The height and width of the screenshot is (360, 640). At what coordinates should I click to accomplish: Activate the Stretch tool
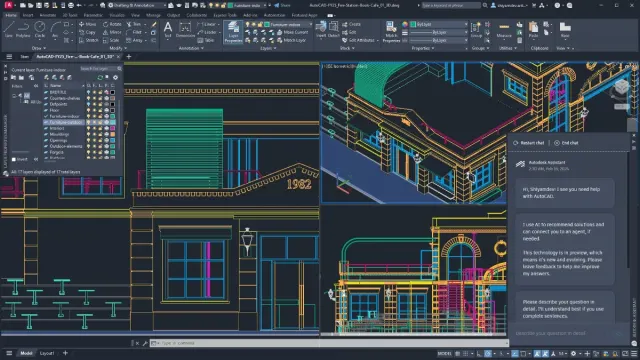click(x=89, y=40)
